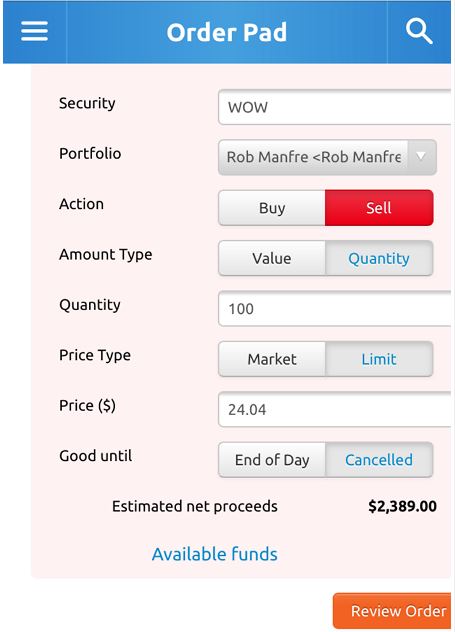The height and width of the screenshot is (632, 455).
Task: Set Good until Cancelled
Action: (x=379, y=460)
